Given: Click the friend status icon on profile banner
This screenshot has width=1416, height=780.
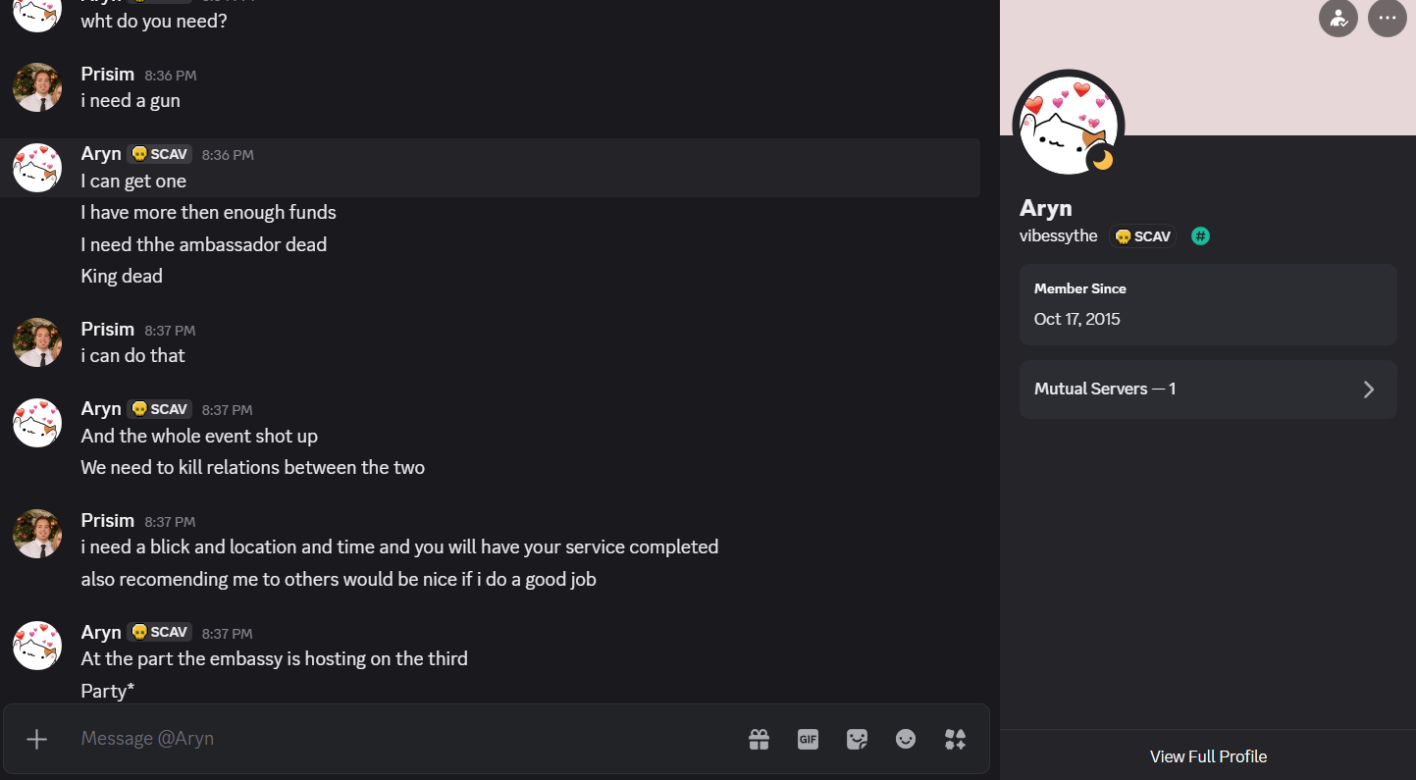Looking at the screenshot, I should pos(1338,18).
